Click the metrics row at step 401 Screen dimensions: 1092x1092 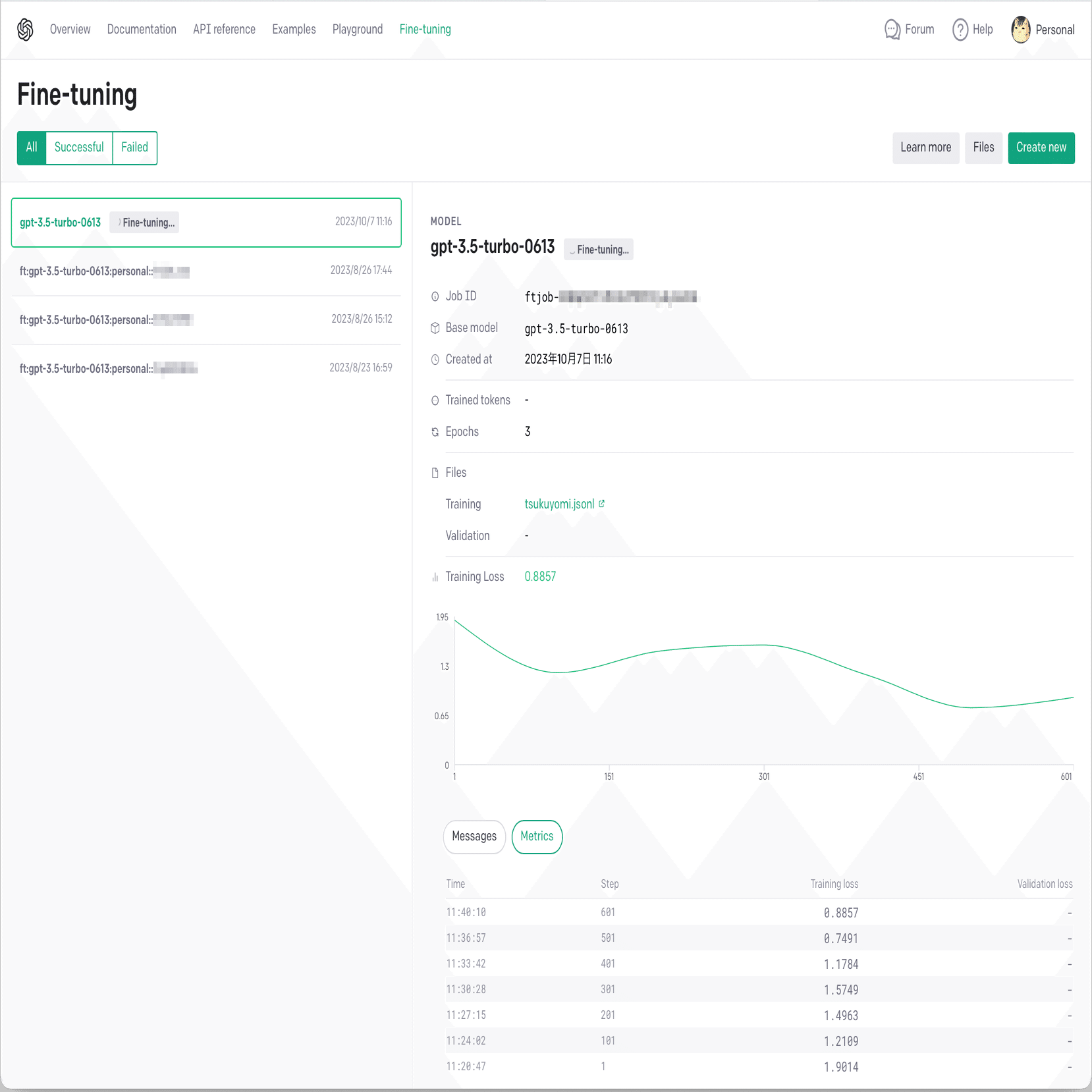pos(759,964)
